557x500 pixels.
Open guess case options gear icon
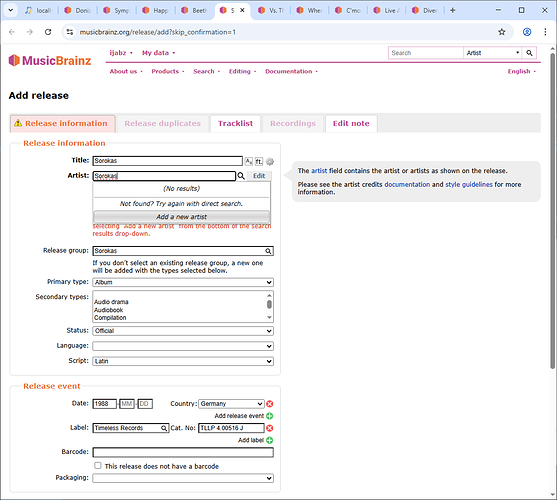point(270,162)
